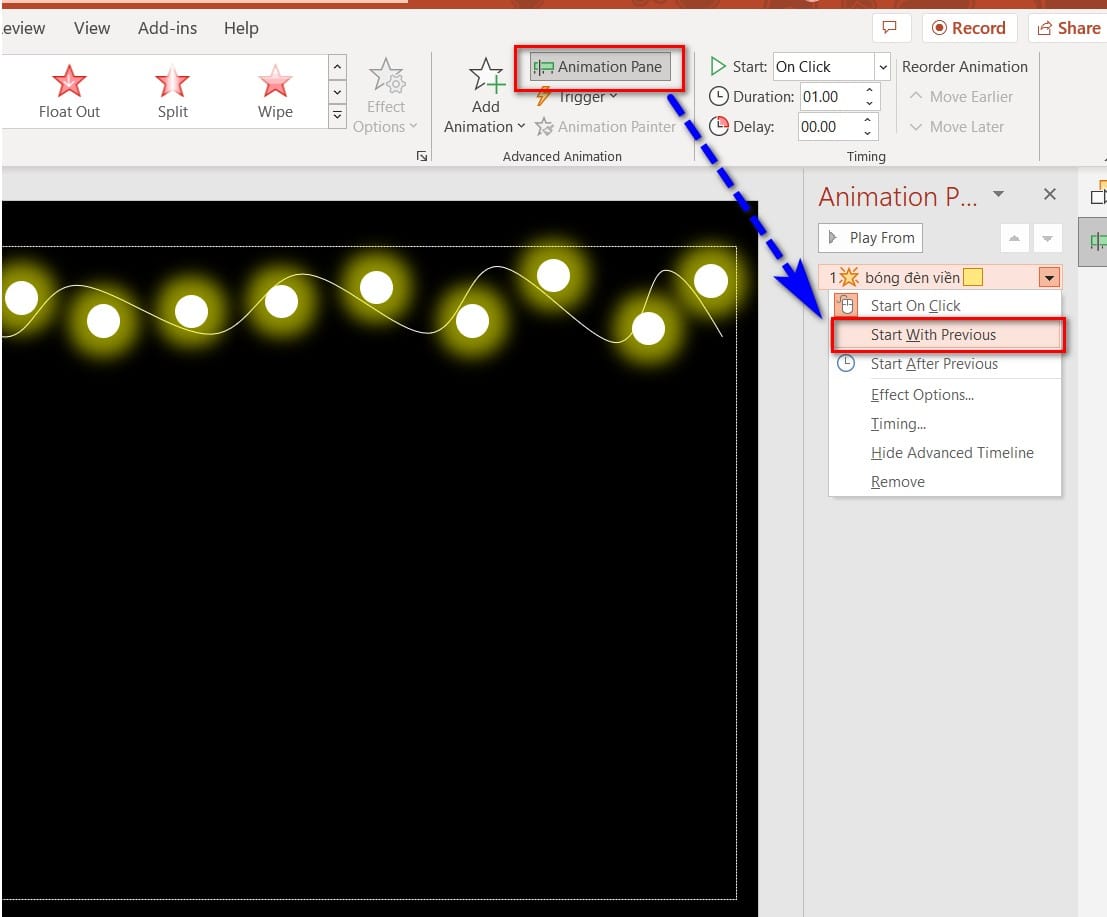Image resolution: width=1107 pixels, height=917 pixels.
Task: Apply the Wipe animation effect
Action: tap(275, 92)
